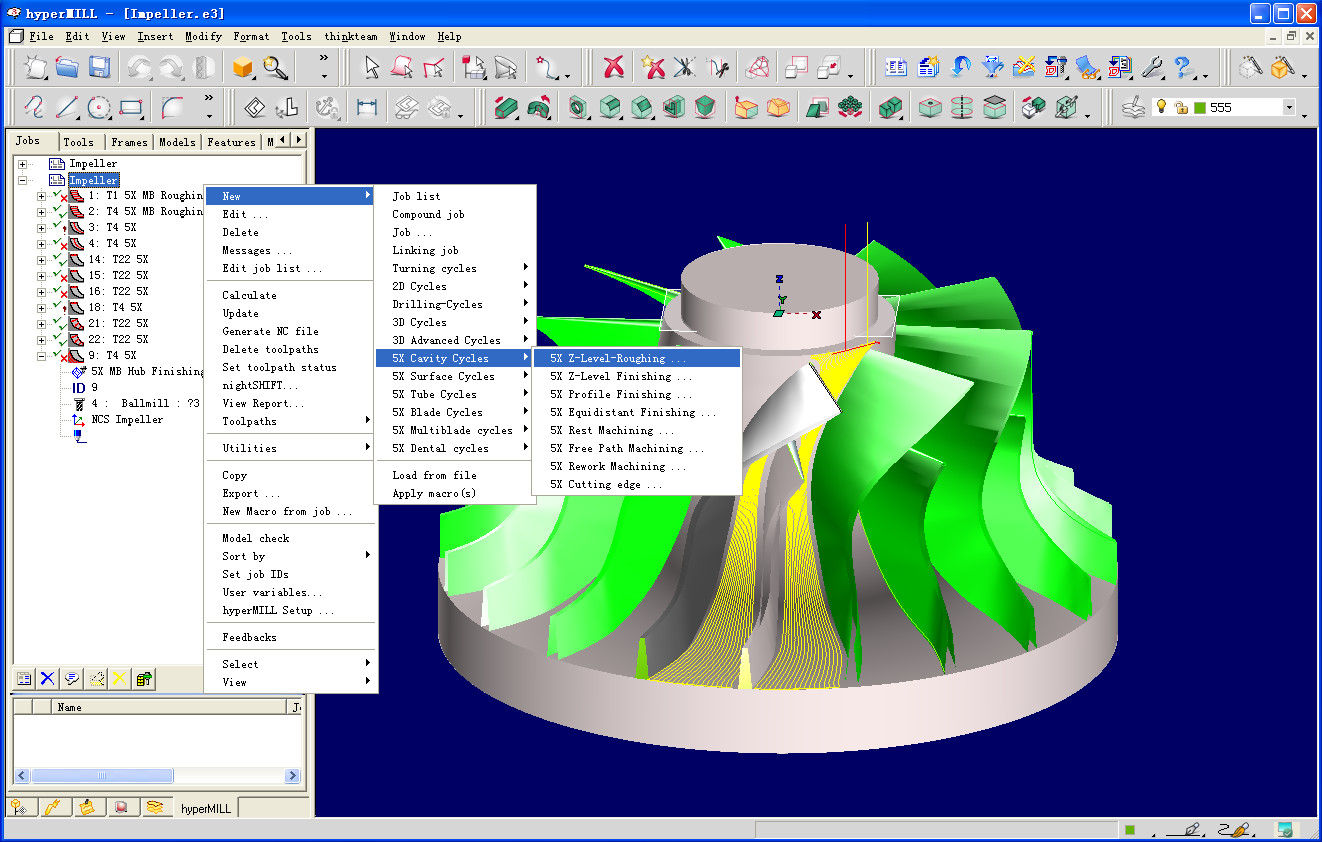This screenshot has width=1322, height=842.
Task: Click the blue X icon under job tree
Action: coord(47,678)
